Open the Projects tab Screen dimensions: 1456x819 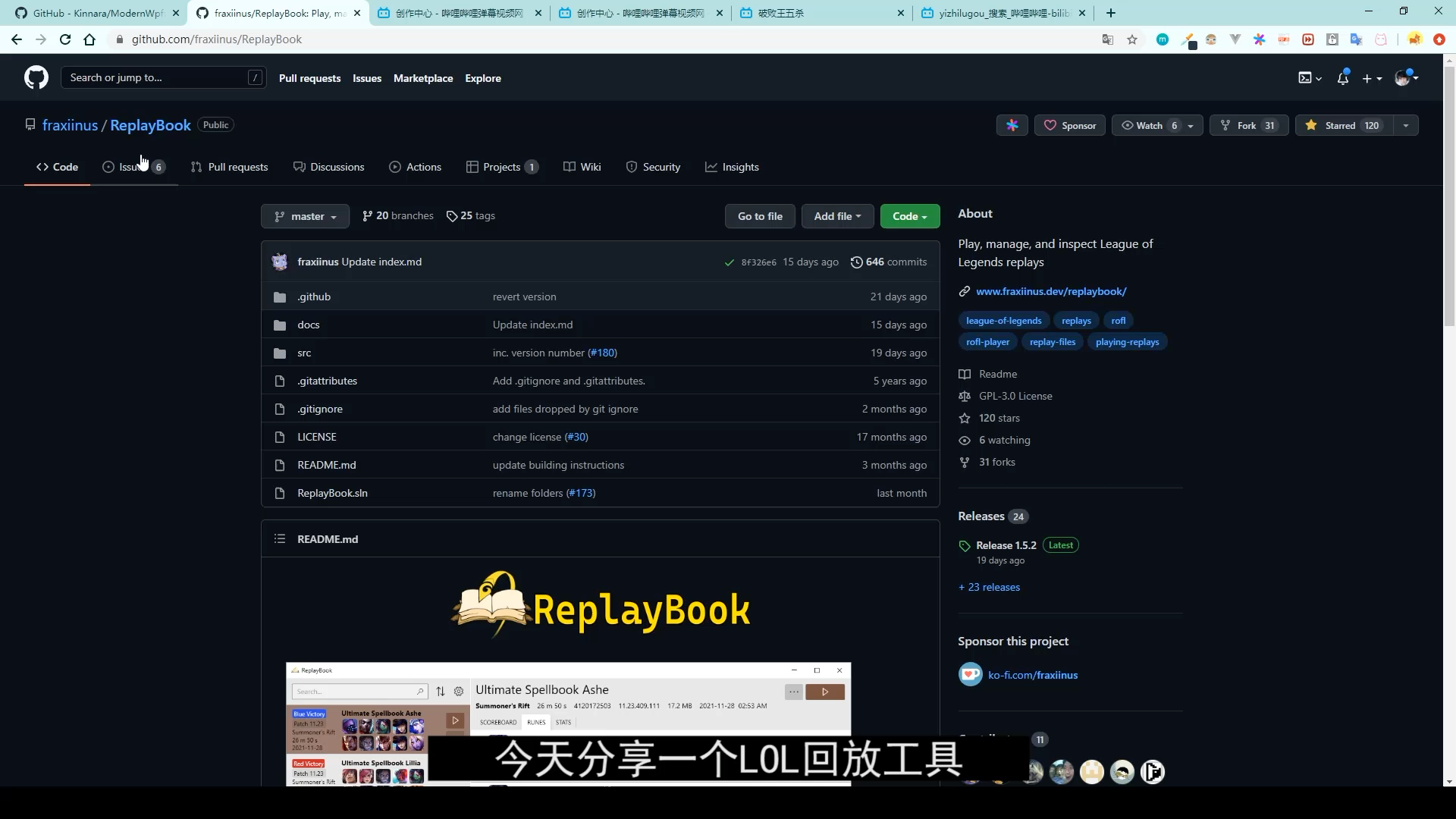pyautogui.click(x=502, y=167)
